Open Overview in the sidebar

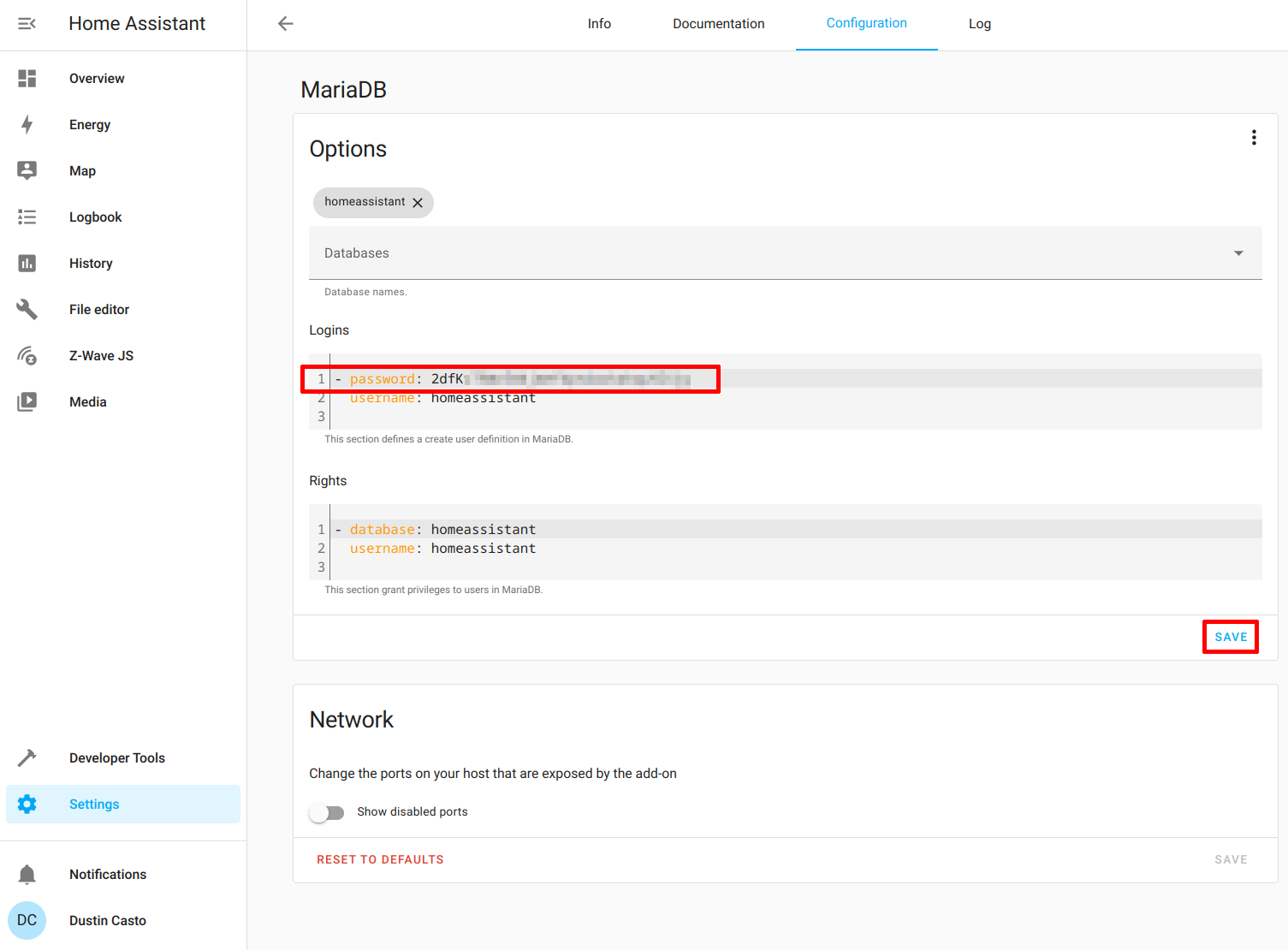click(123, 78)
